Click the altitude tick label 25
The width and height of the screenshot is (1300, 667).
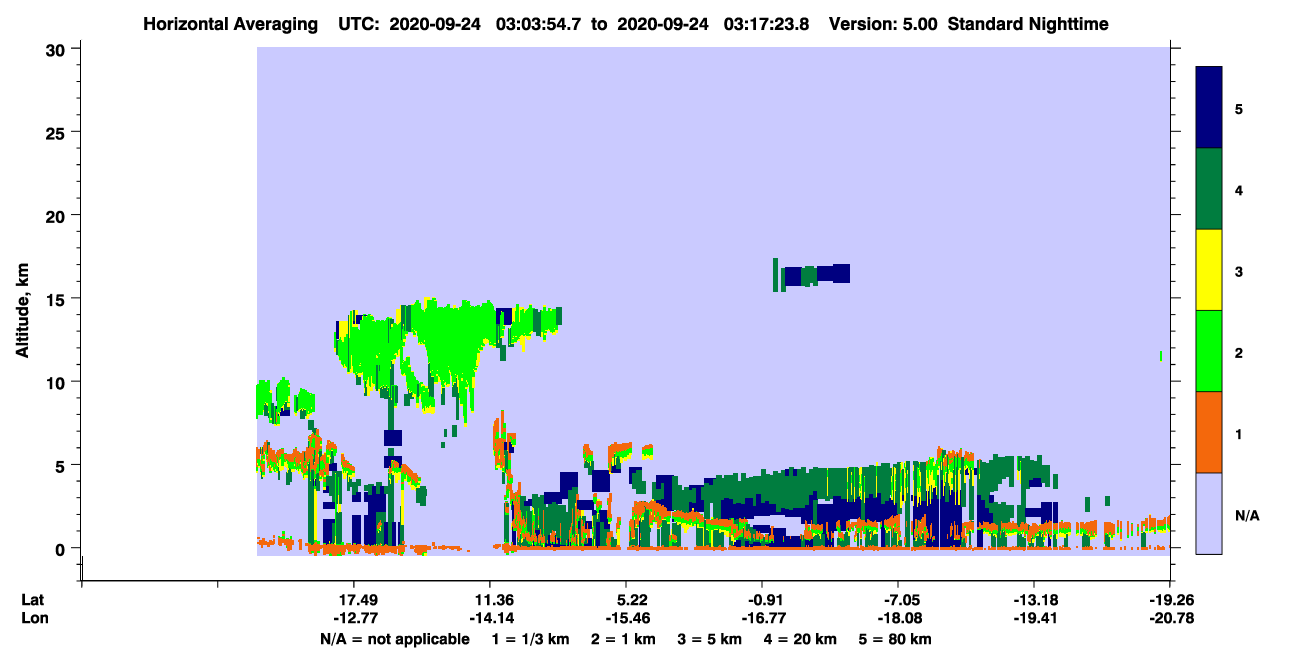(x=58, y=132)
